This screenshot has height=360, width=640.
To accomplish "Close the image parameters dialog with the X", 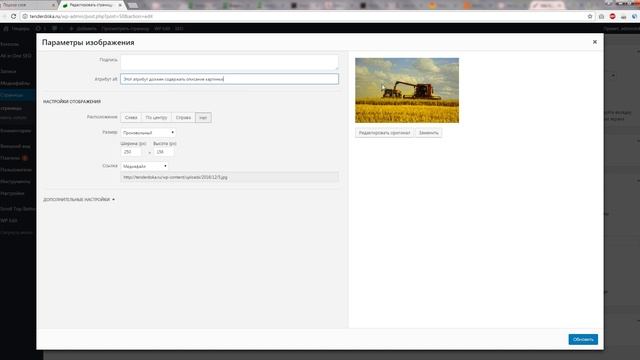I will point(595,42).
